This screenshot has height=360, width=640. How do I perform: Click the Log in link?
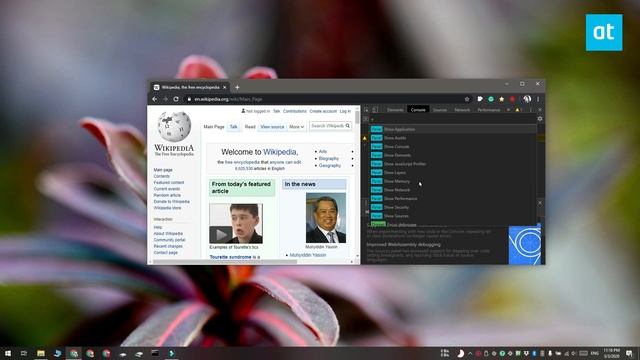click(x=345, y=111)
